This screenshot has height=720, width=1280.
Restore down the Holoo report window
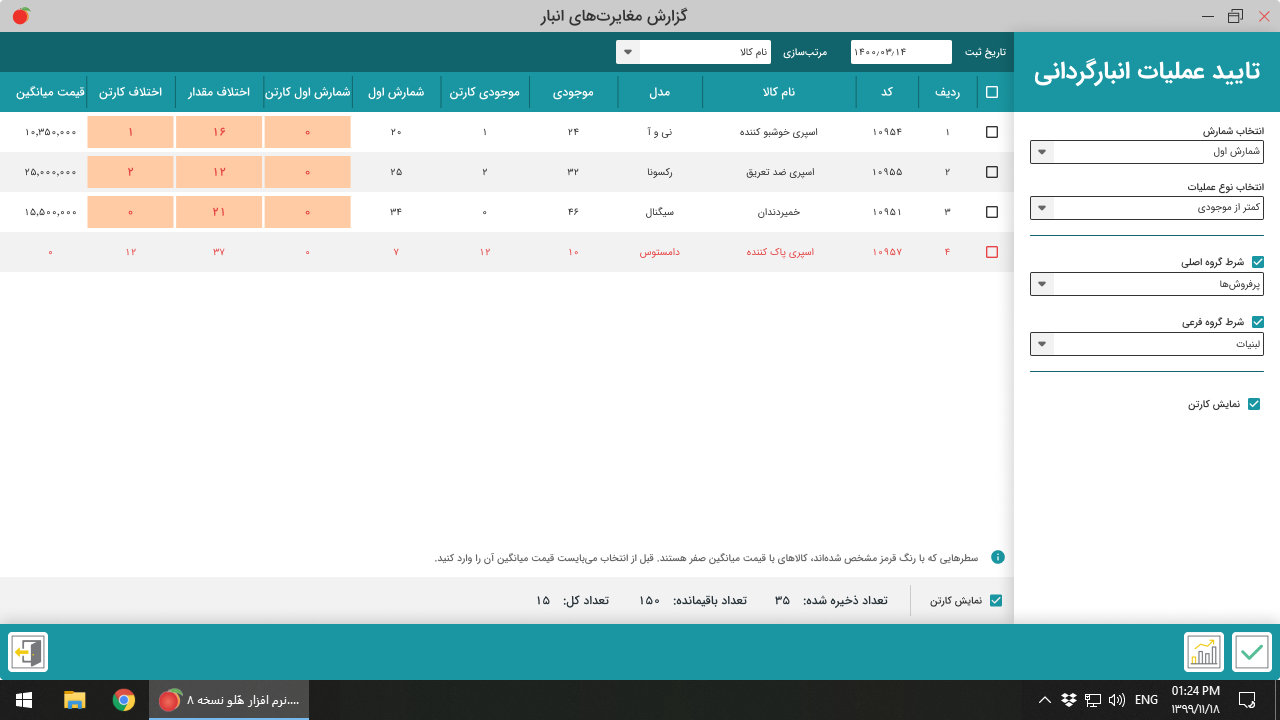coord(1236,16)
